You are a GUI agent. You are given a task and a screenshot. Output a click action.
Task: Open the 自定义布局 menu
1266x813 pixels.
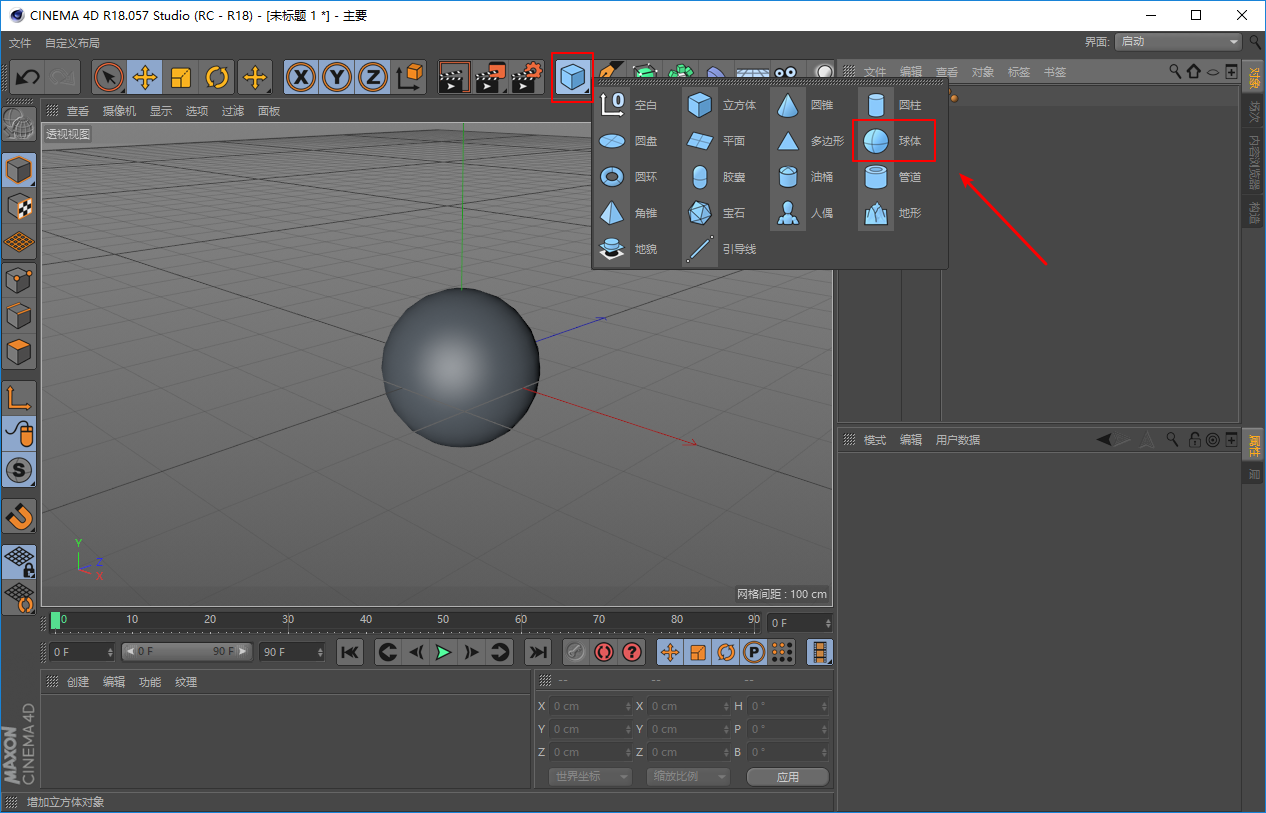tap(72, 43)
